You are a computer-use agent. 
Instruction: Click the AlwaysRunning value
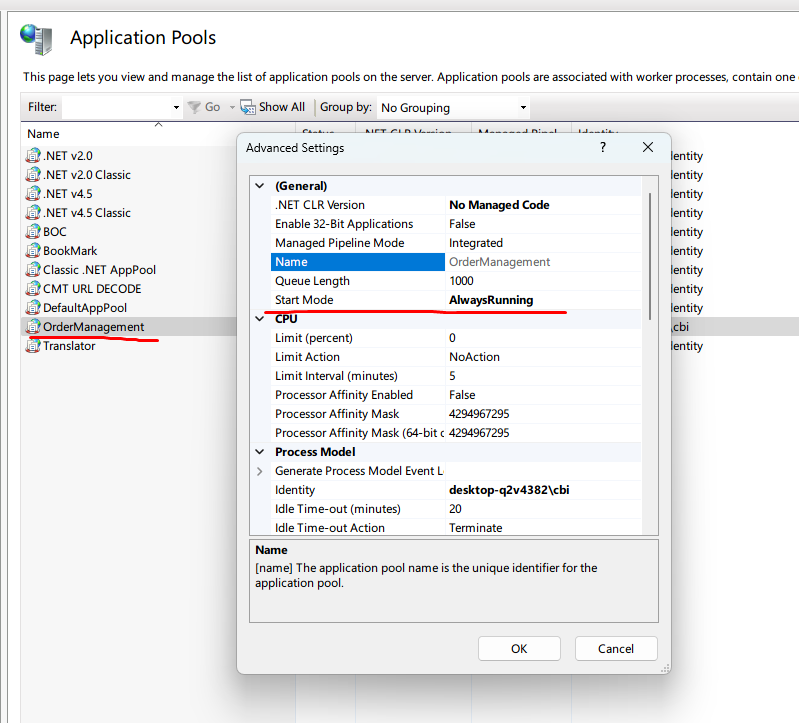[491, 300]
